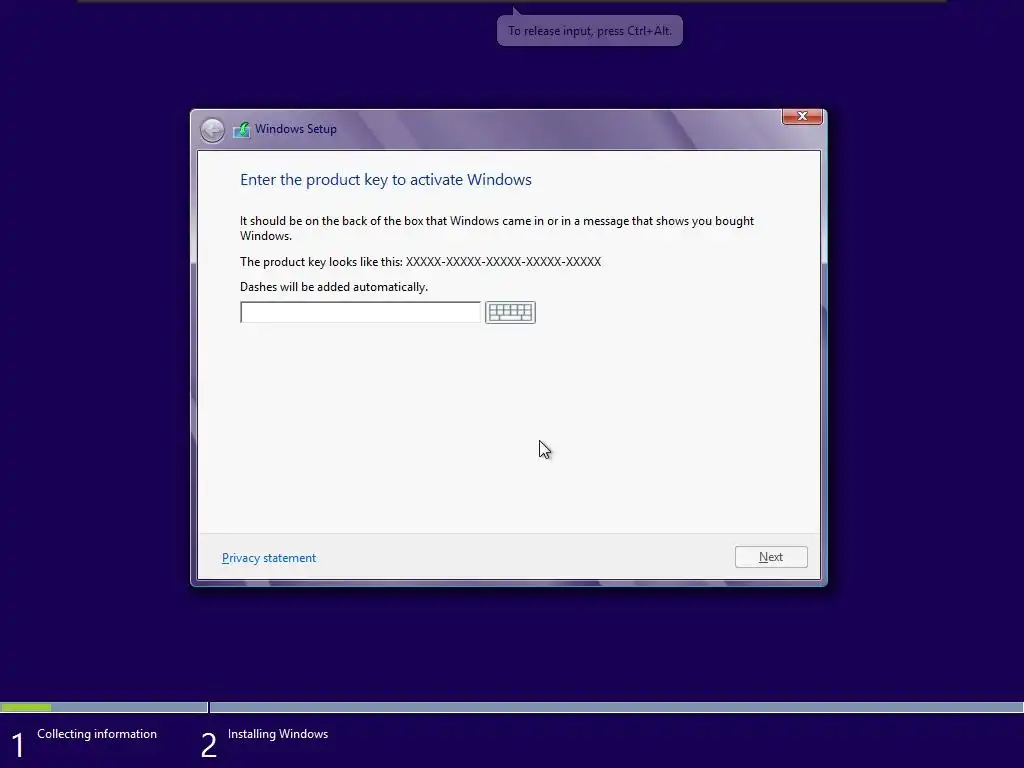The image size is (1024, 768).
Task: Click the sample product key XXXXX pattern text
Action: click(504, 262)
